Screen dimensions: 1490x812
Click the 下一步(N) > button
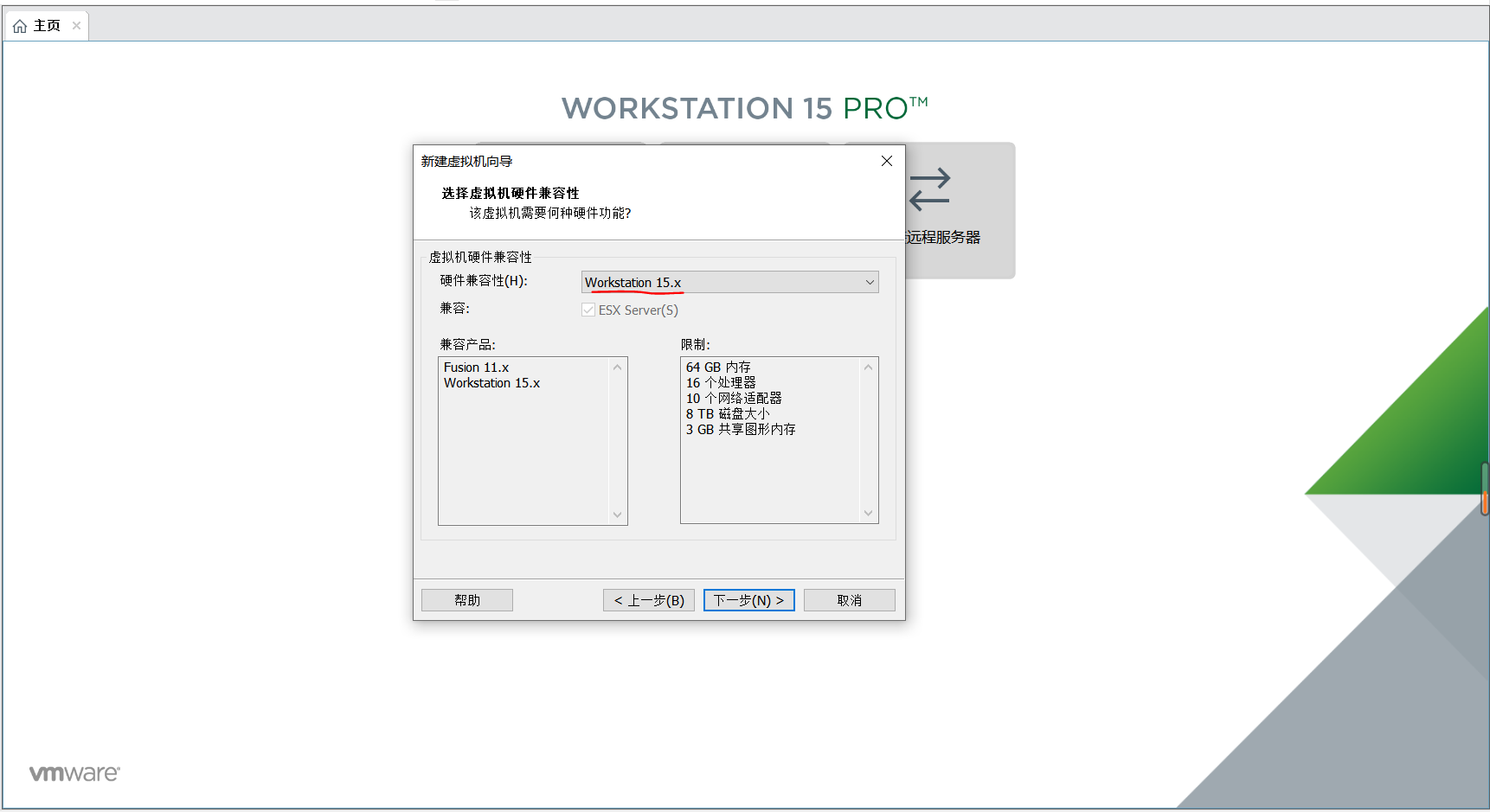[x=748, y=600]
